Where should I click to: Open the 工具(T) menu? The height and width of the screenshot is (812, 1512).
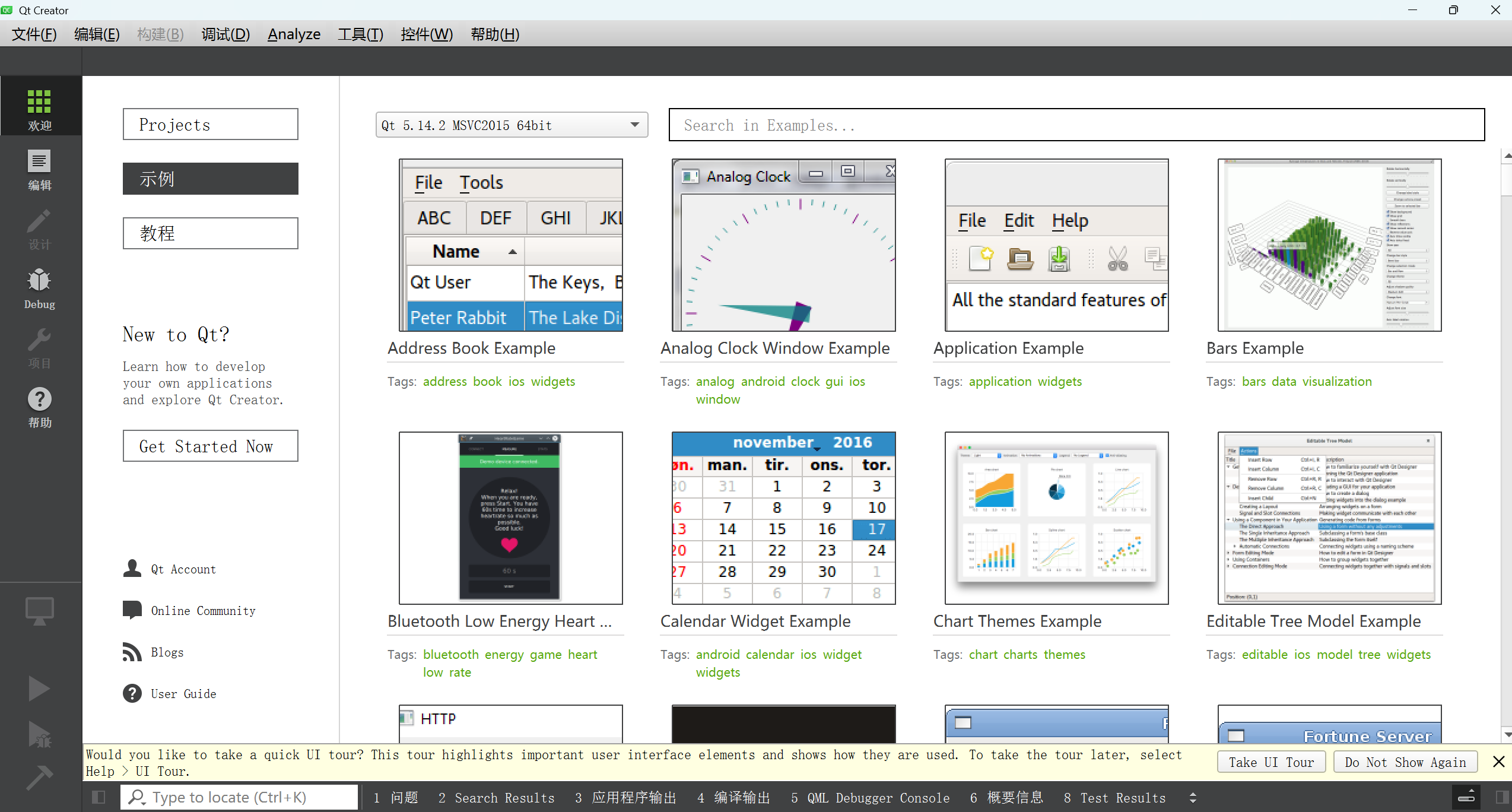point(360,34)
